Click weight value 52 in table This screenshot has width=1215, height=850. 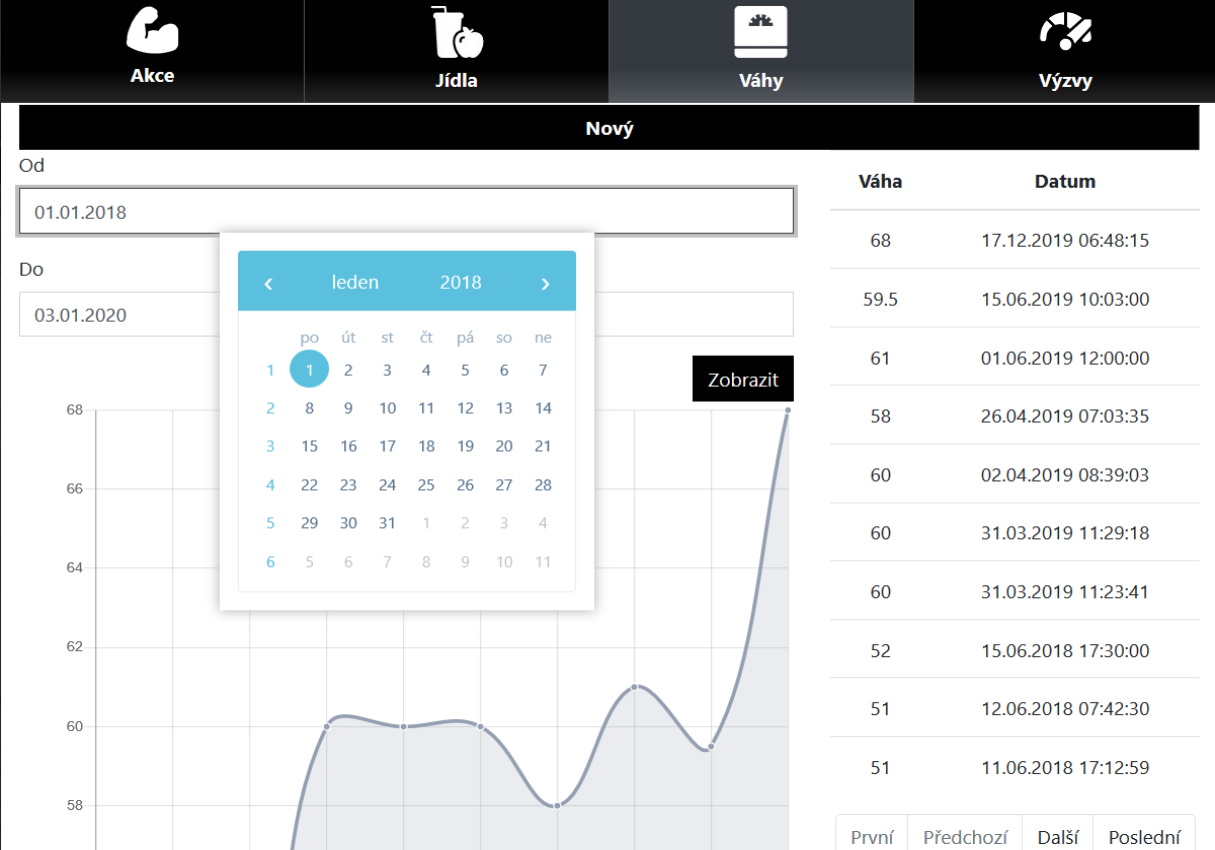[x=880, y=651]
